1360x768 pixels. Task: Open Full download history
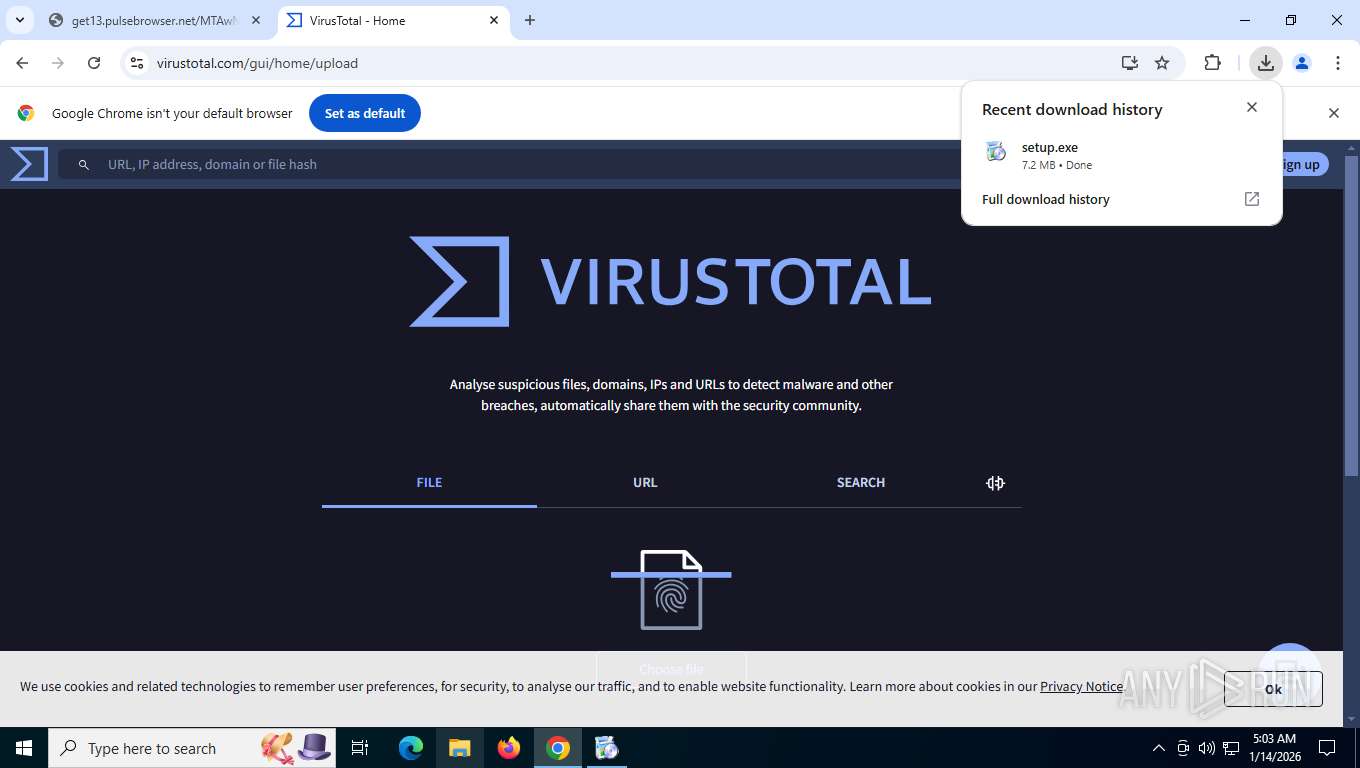(x=1046, y=200)
